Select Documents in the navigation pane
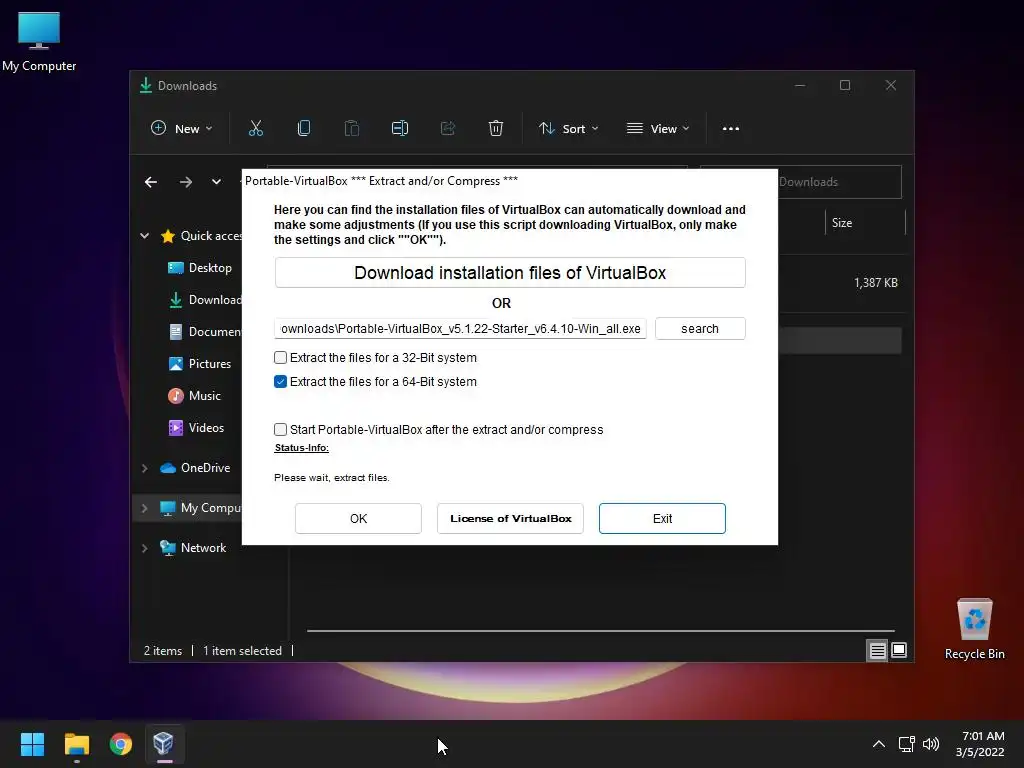Image resolution: width=1024 pixels, height=768 pixels. [x=204, y=332]
